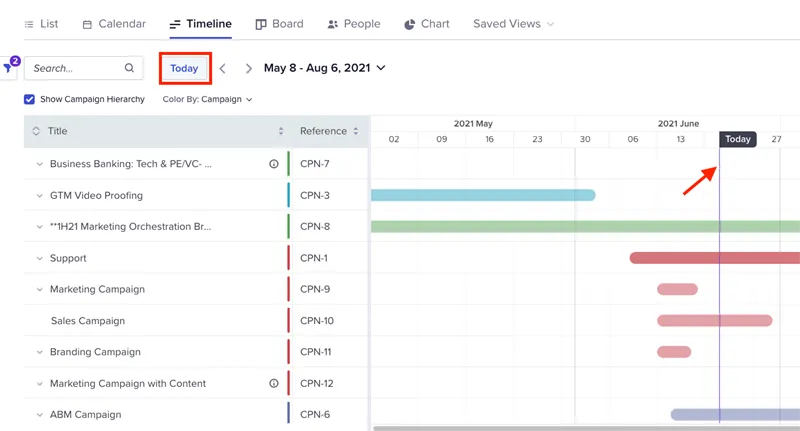Open Support campaign title
Viewport: 800px width, 431px height.
(68, 258)
